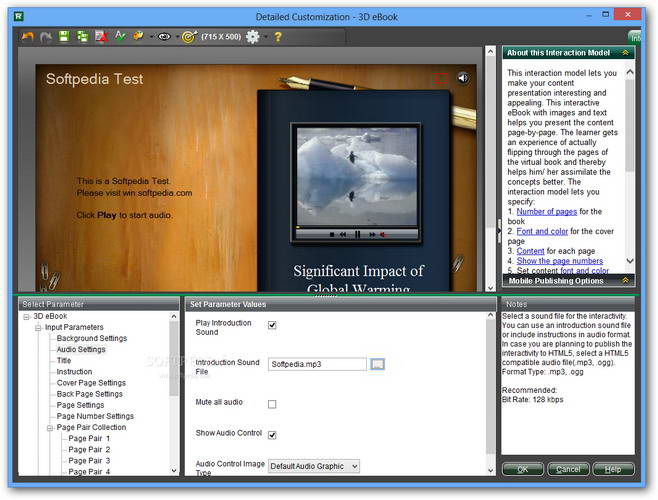The height and width of the screenshot is (500, 658).
Task: Click the OK button
Action: coord(523,469)
